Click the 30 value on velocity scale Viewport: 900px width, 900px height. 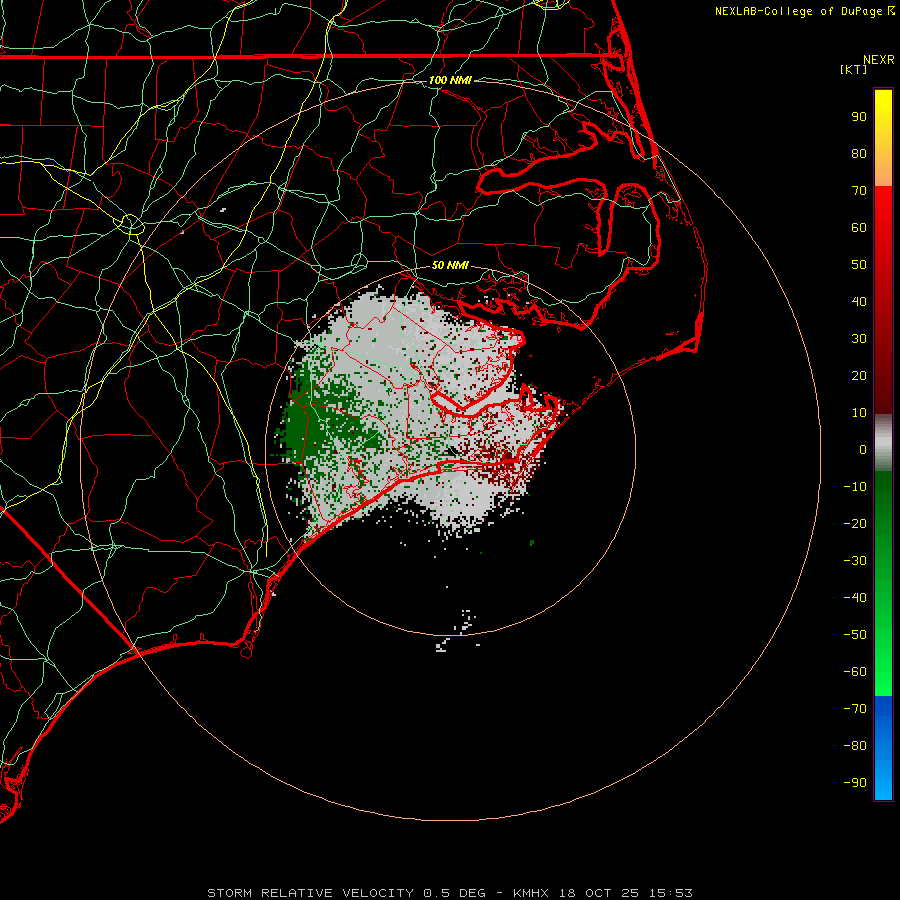859,339
